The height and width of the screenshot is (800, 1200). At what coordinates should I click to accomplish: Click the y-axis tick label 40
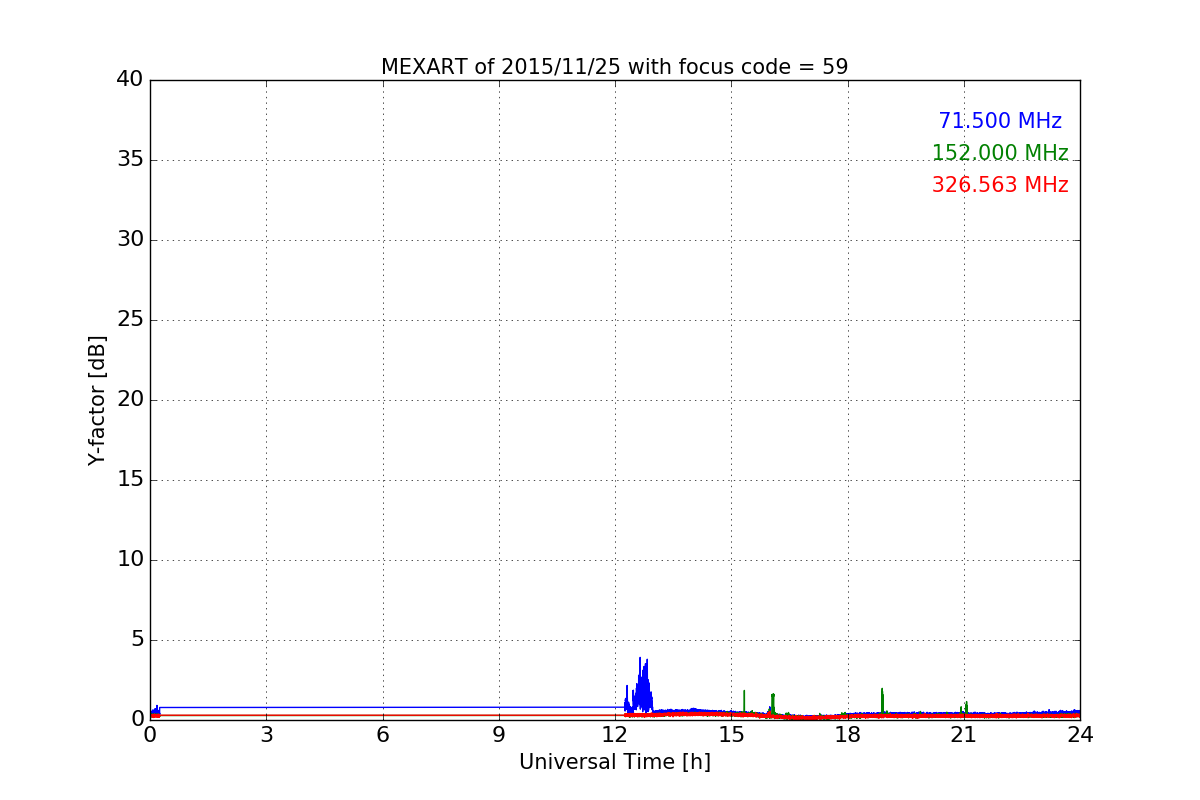(x=130, y=79)
